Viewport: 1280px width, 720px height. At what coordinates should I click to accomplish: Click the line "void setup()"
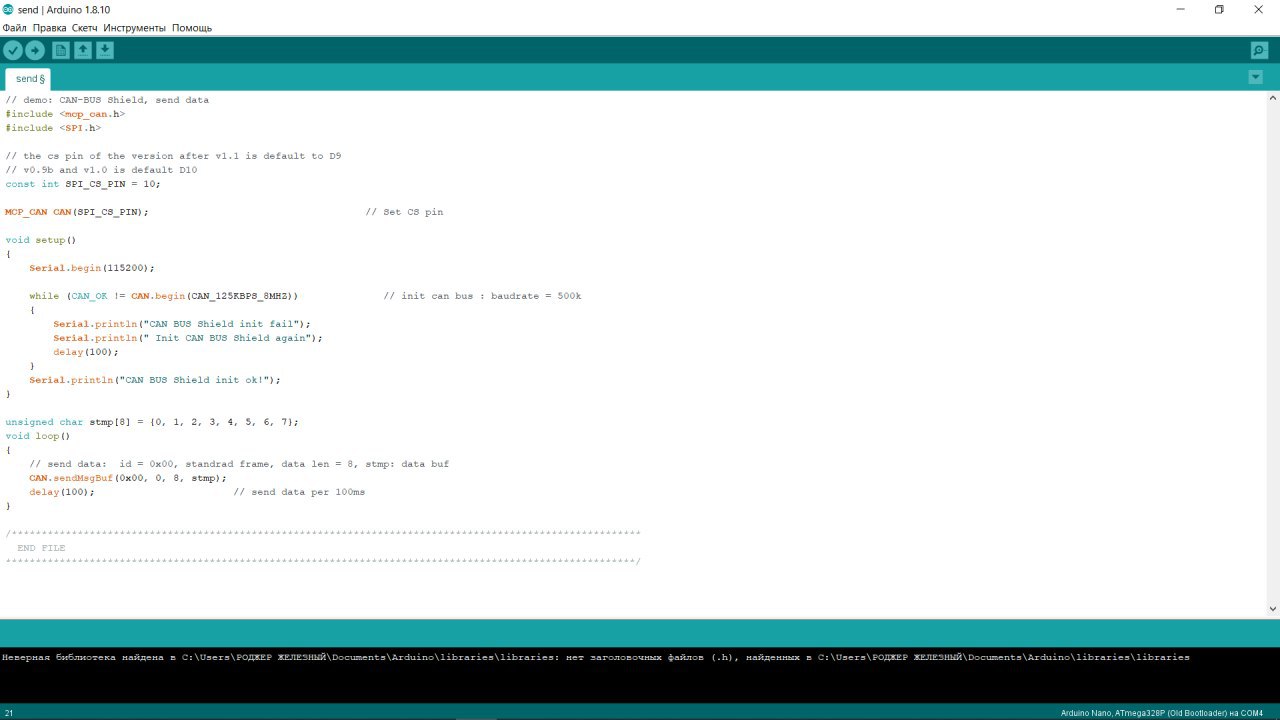(x=41, y=240)
